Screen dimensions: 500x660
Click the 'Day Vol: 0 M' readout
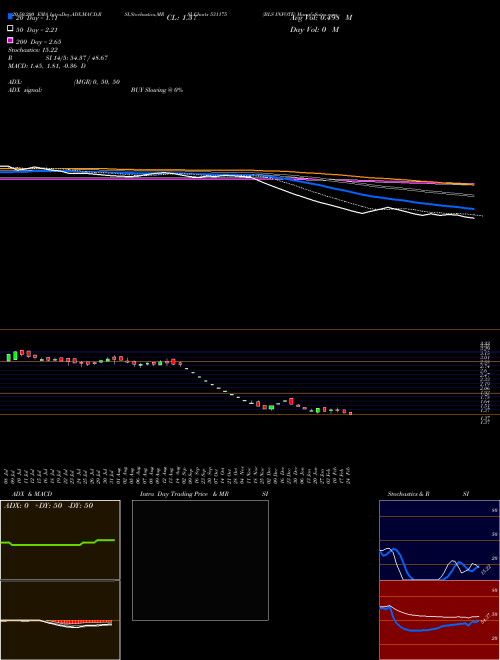coord(314,30)
